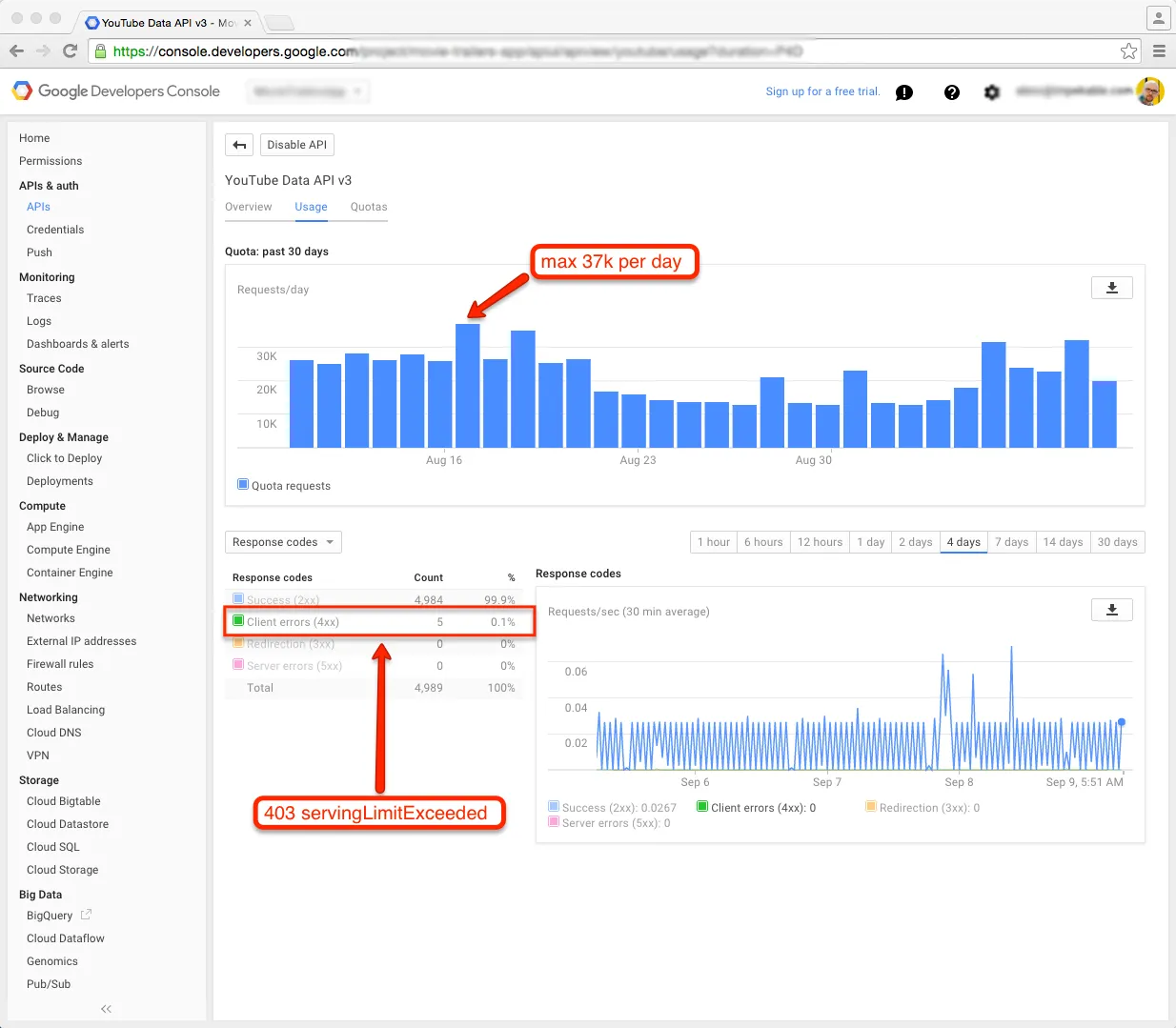Select the 6 hours time range
1176x1028 pixels.
pos(763,542)
